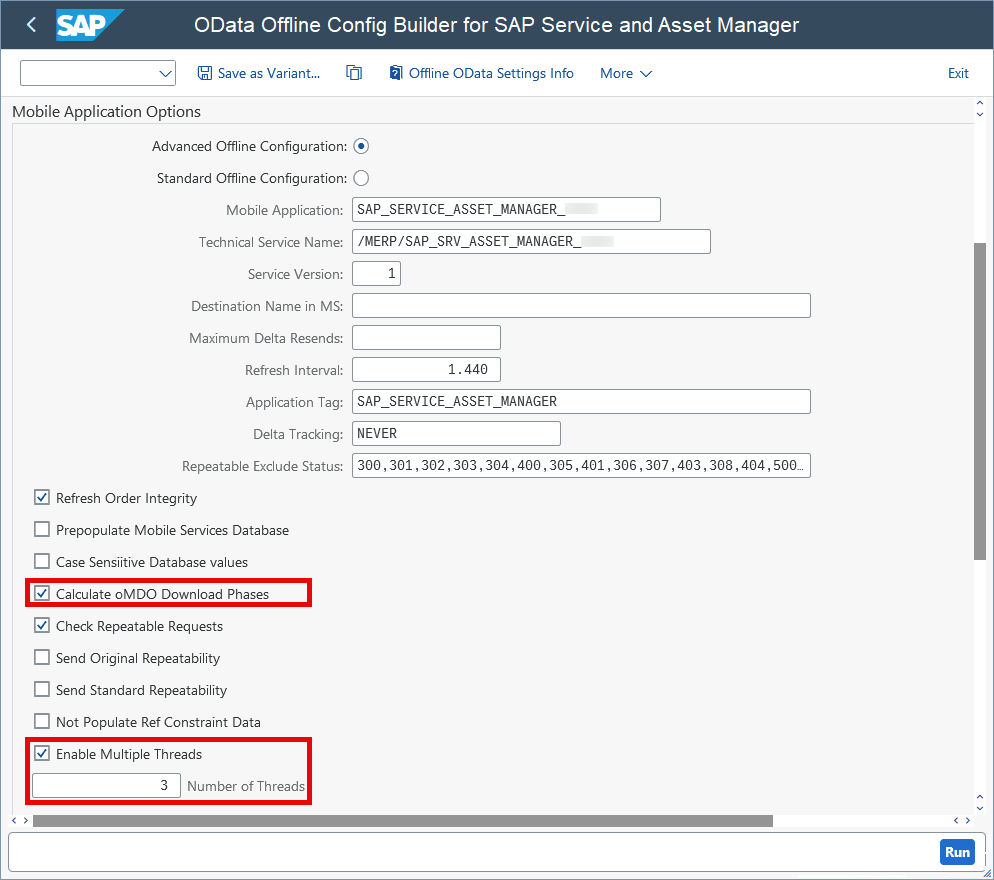The height and width of the screenshot is (880, 994).
Task: Click the SAP logo
Action: point(89,25)
